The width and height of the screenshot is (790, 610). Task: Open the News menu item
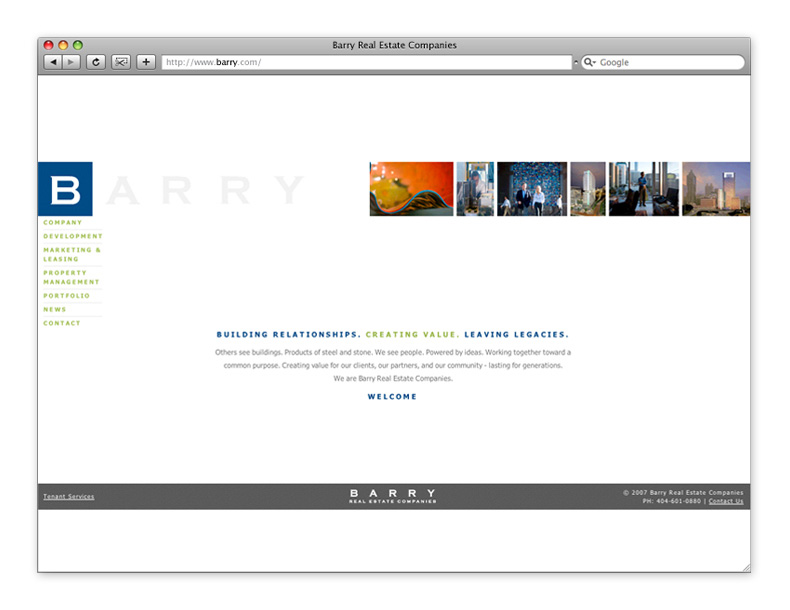[x=54, y=309]
